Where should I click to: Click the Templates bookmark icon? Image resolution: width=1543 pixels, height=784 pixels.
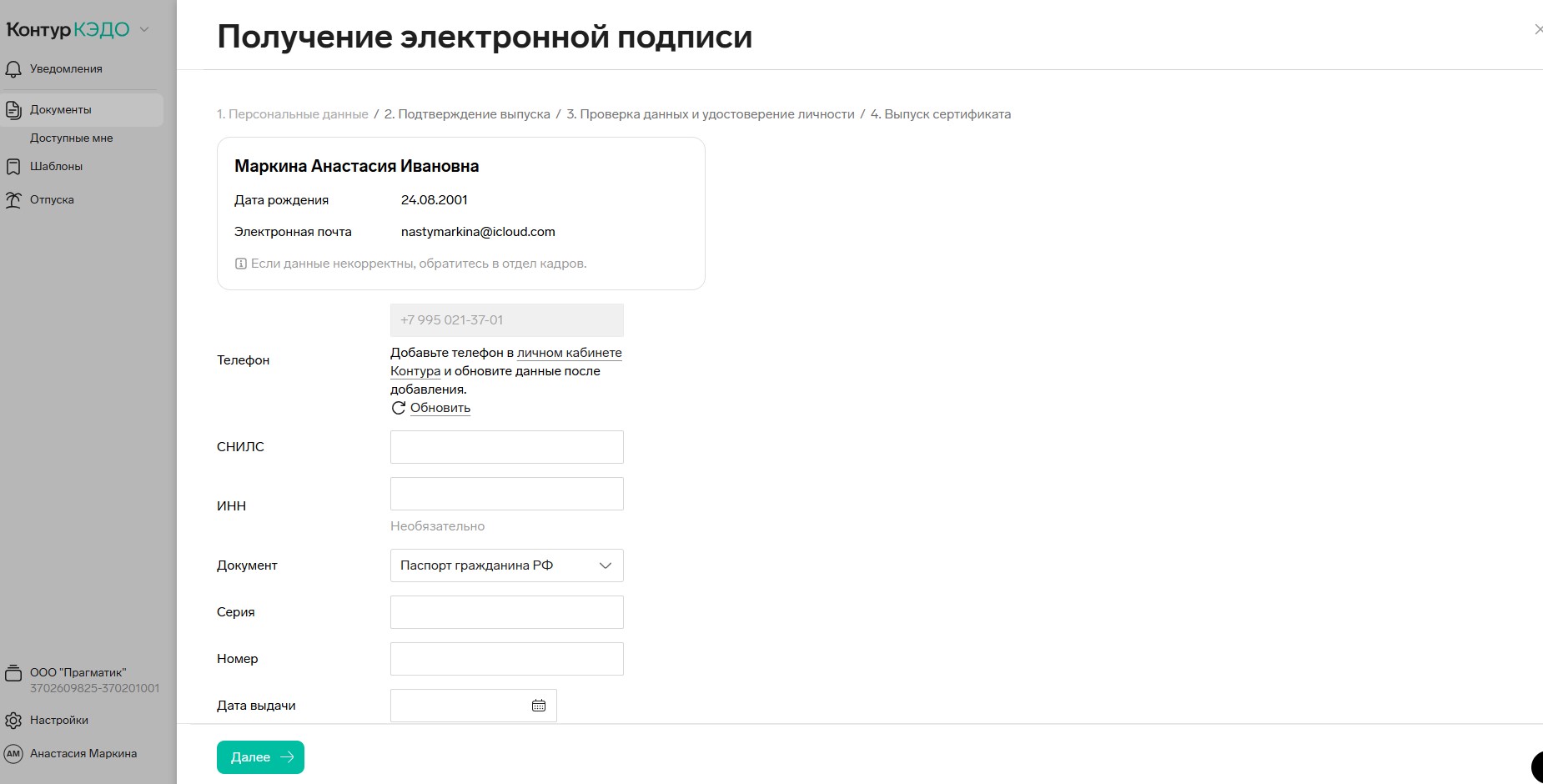coord(13,167)
